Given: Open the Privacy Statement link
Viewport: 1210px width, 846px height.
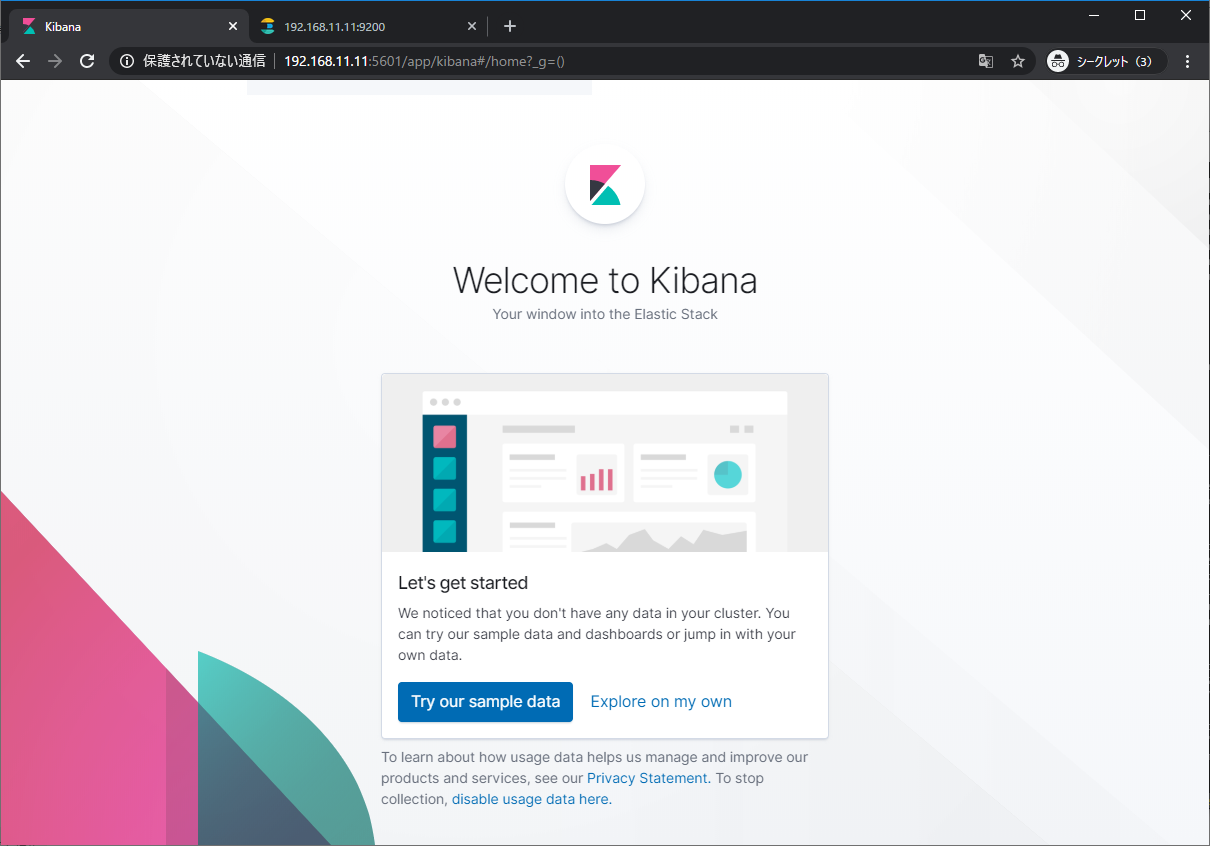Looking at the screenshot, I should (646, 778).
